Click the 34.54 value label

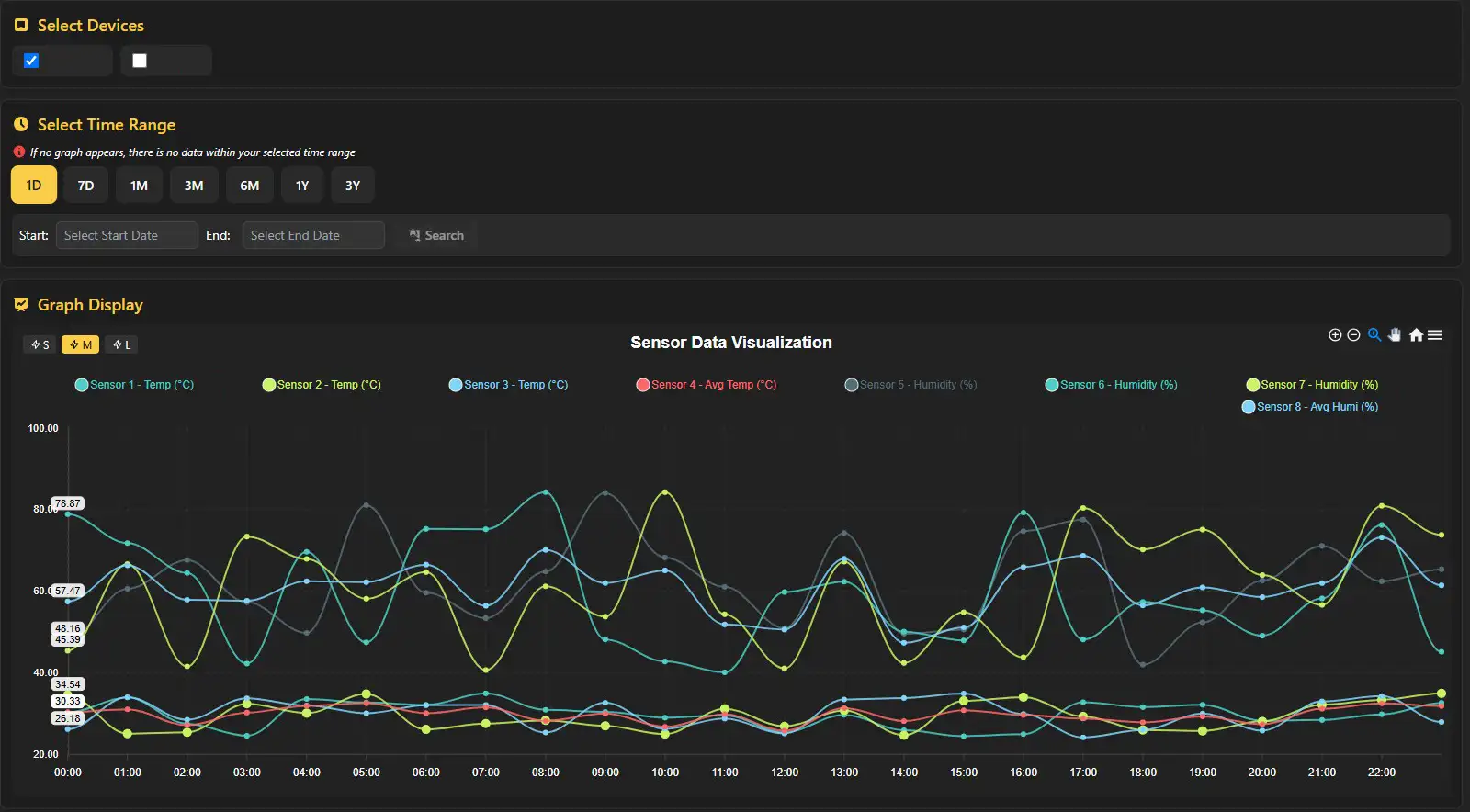[x=67, y=684]
